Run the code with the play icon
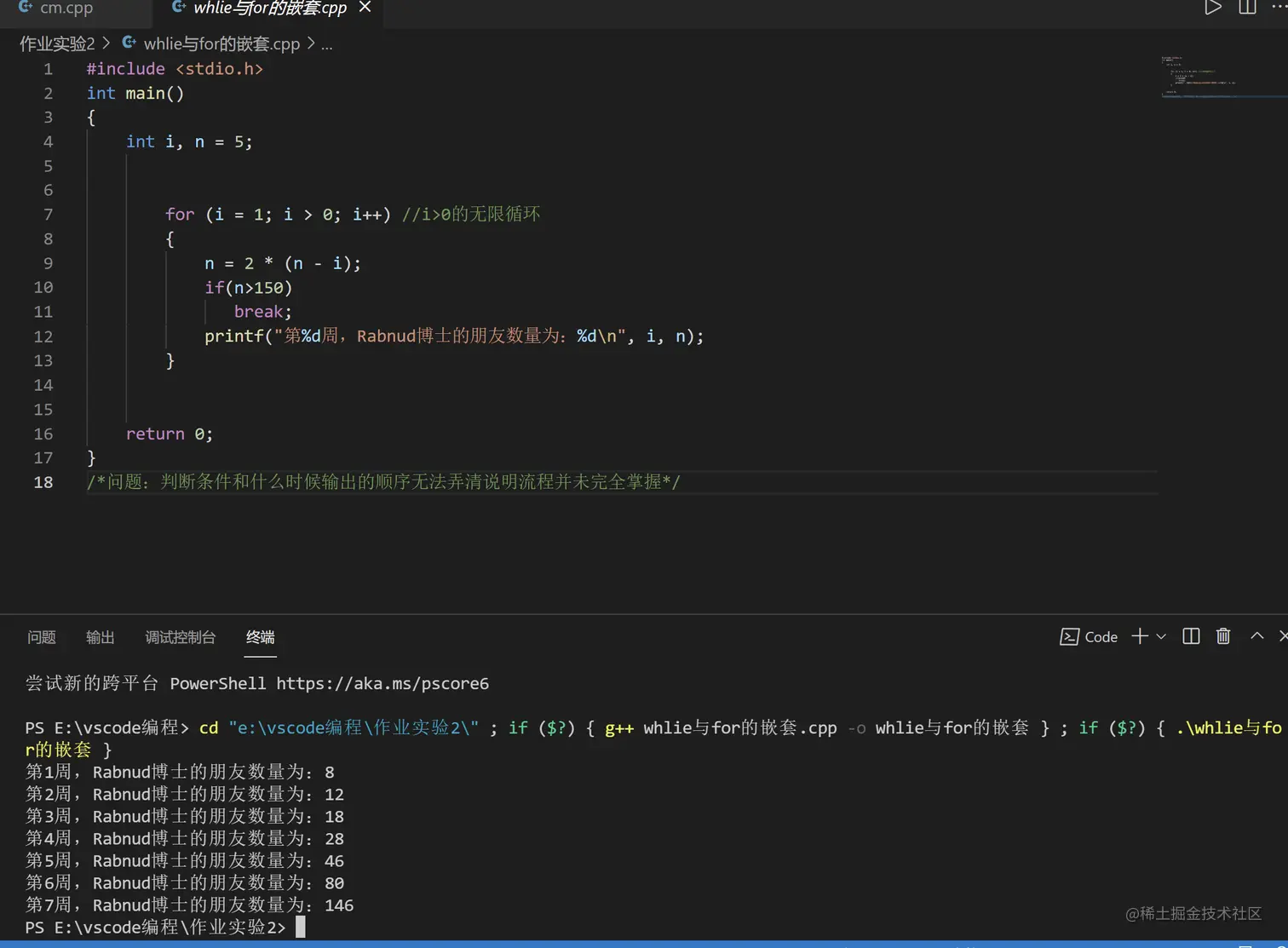This screenshot has width=1288, height=948. [1213, 8]
